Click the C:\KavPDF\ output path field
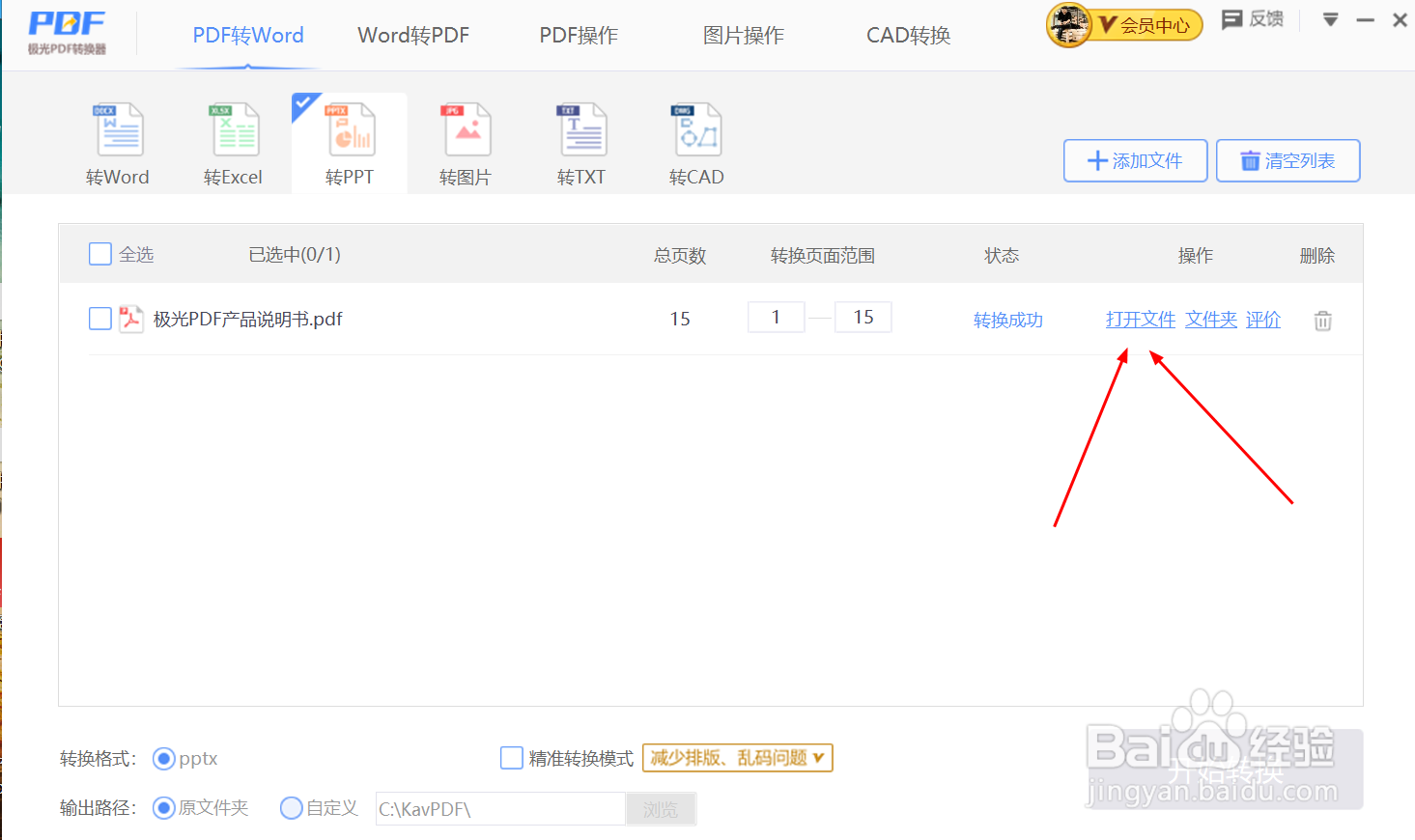The width and height of the screenshot is (1415, 840). click(x=500, y=809)
